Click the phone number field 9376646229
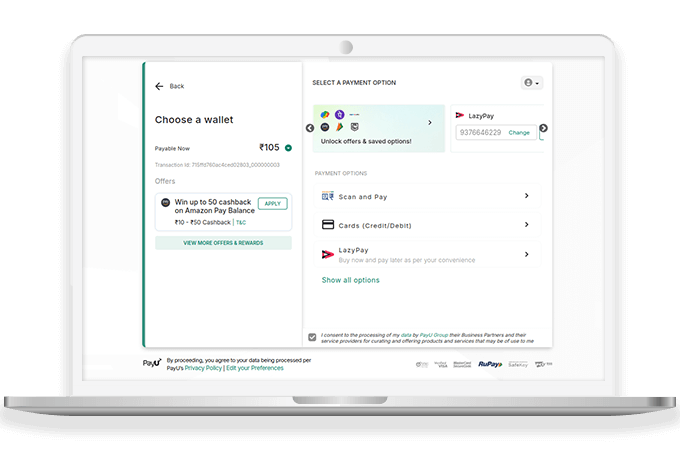The width and height of the screenshot is (680, 450). coord(481,132)
